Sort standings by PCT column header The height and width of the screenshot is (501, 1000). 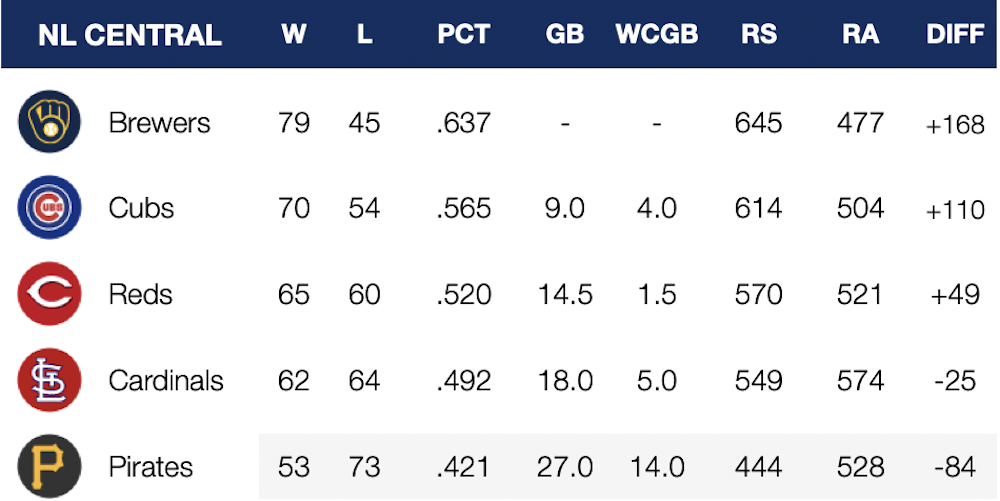coord(463,35)
